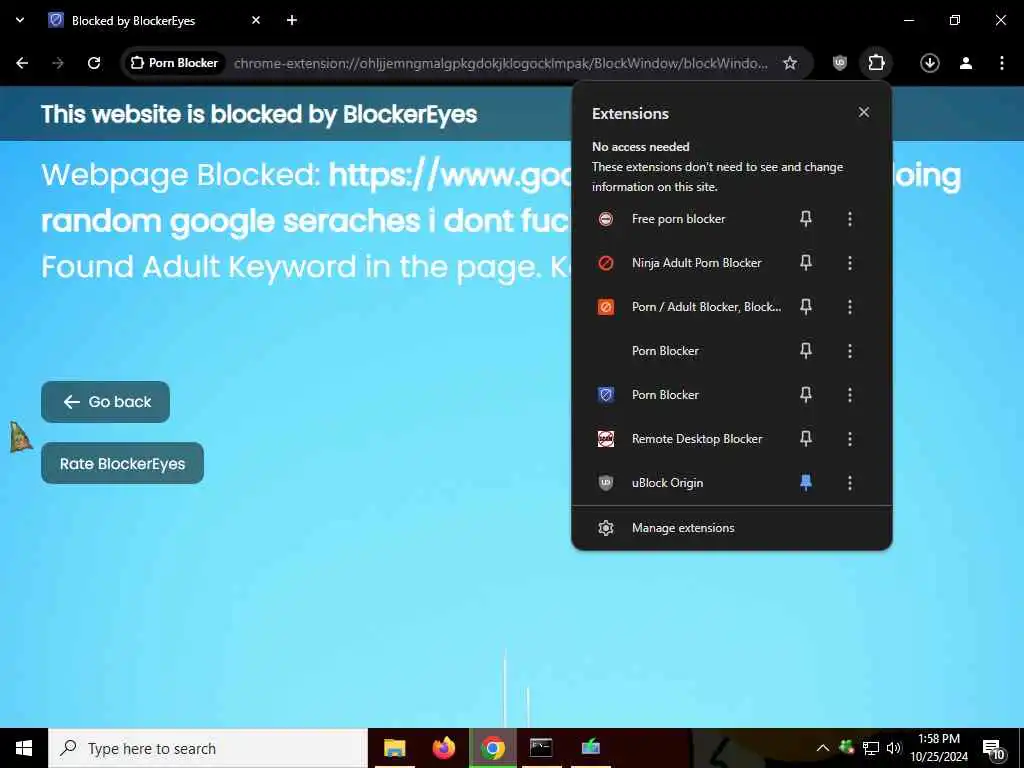Open Firefox from the taskbar
This screenshot has height=768, width=1024.
coord(443,748)
